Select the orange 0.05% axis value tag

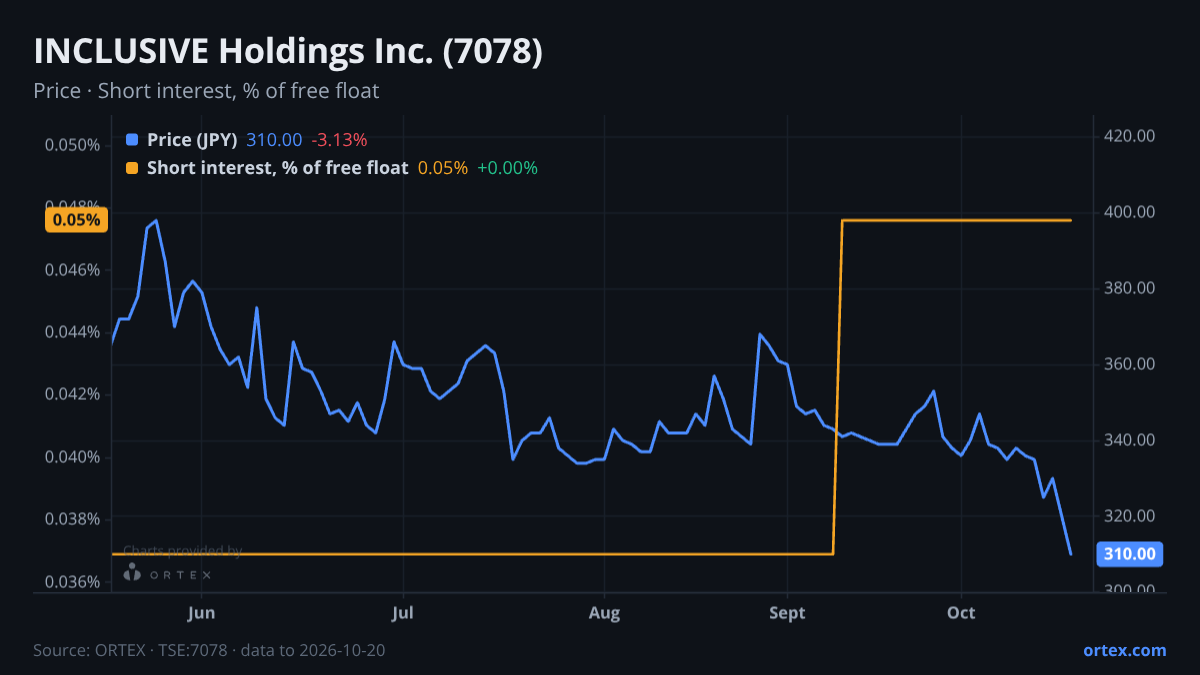(x=76, y=220)
